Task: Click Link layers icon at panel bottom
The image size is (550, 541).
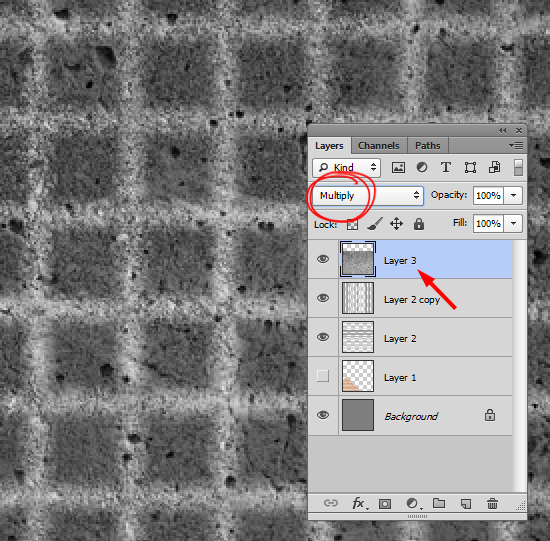Action: (x=330, y=503)
